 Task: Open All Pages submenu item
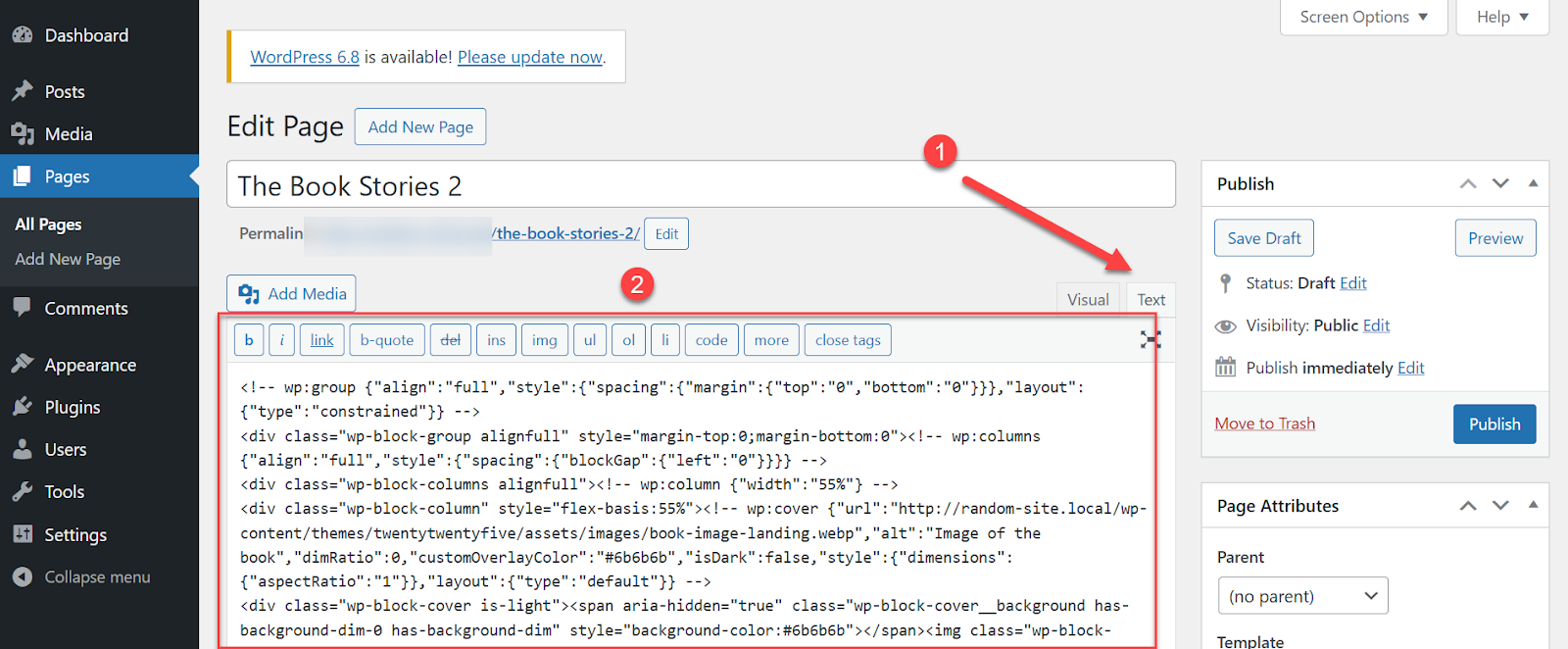click(48, 225)
